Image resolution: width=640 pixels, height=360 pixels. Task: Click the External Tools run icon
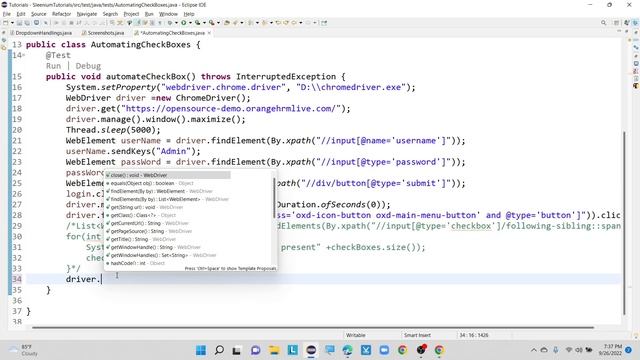tap(211, 23)
